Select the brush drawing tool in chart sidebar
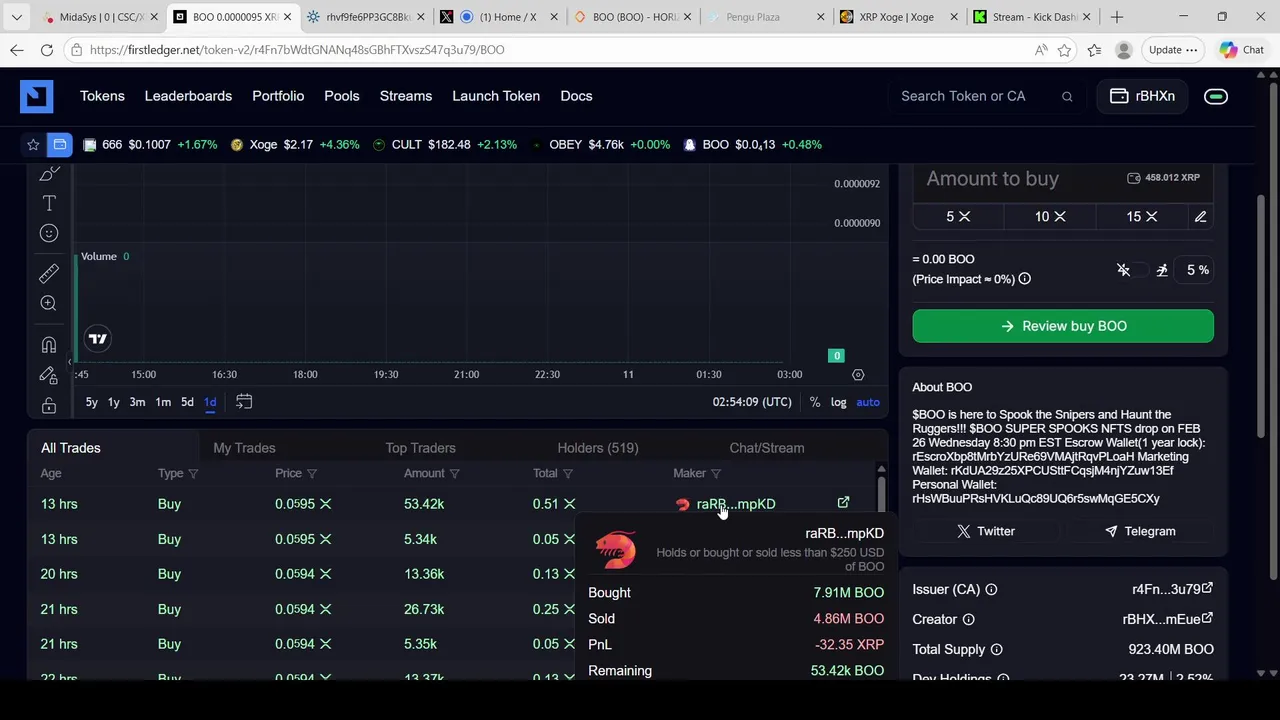 pos(49,174)
